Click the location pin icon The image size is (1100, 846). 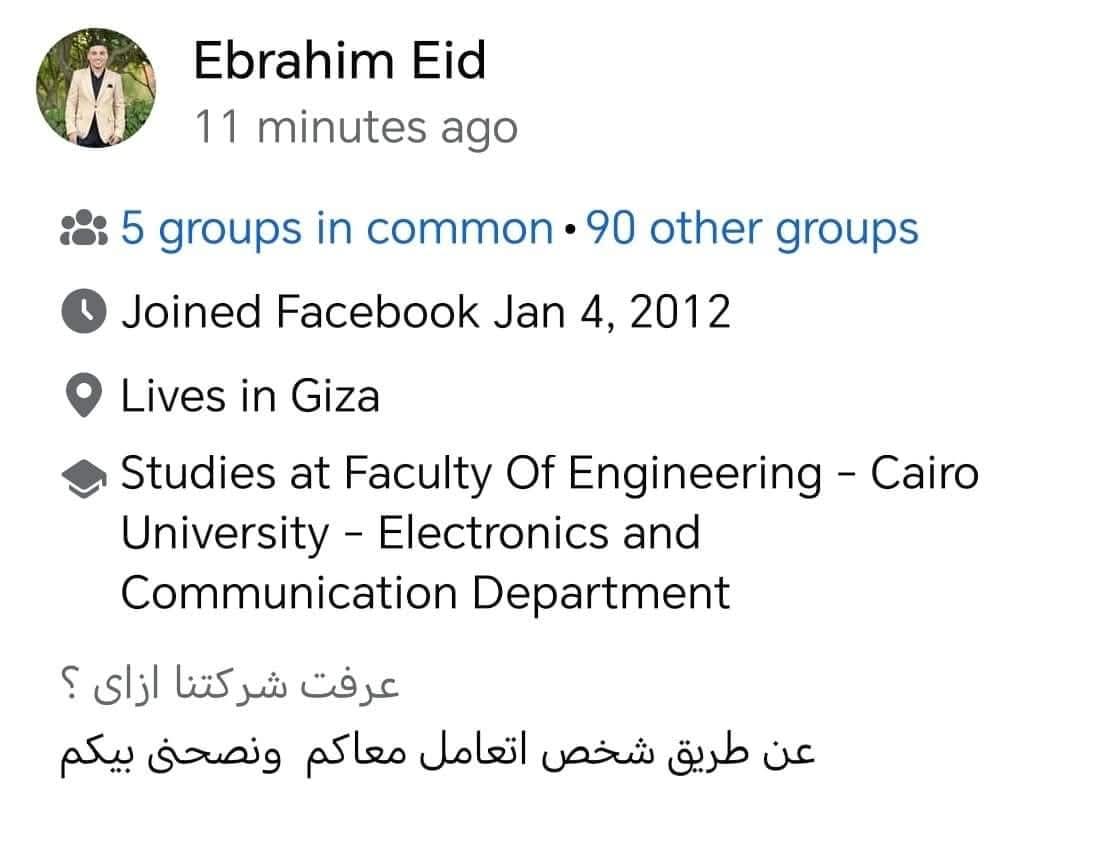(84, 397)
